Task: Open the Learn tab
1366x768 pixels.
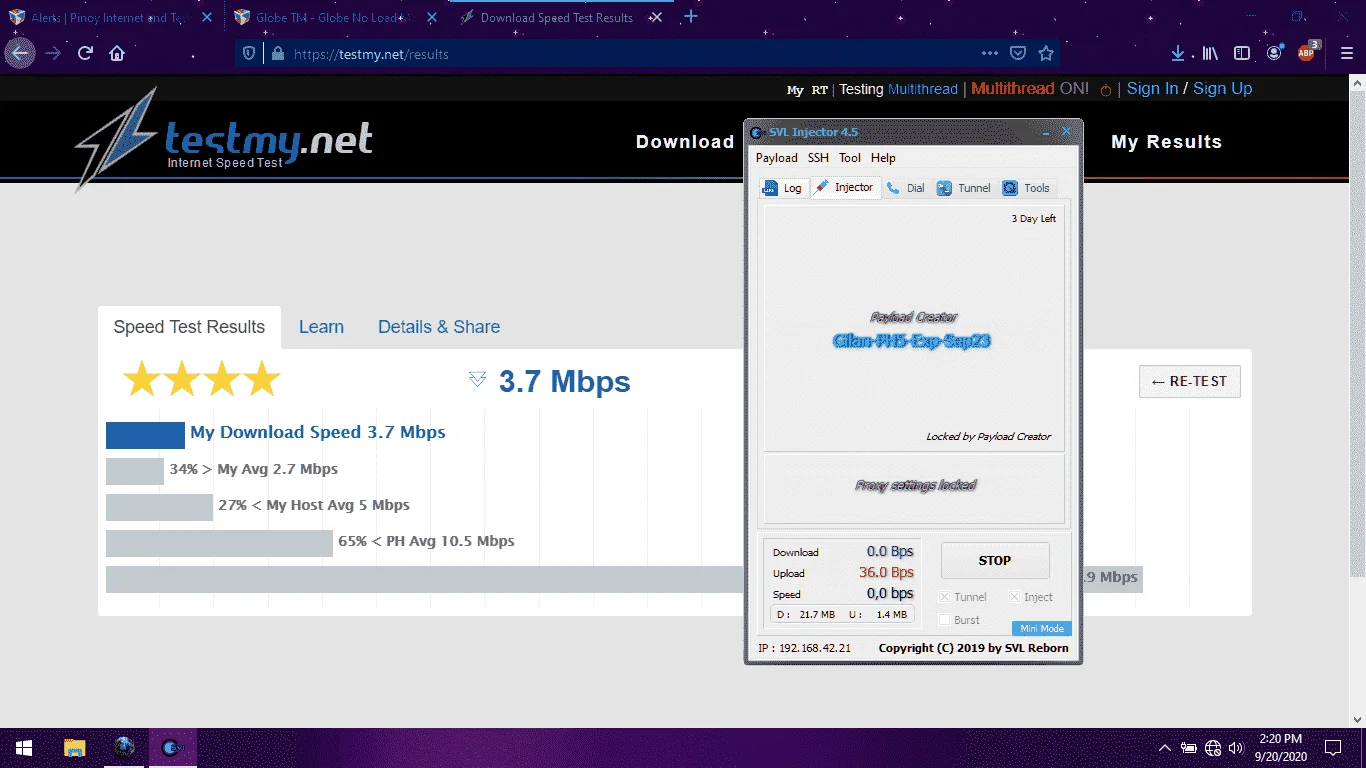Action: (321, 327)
